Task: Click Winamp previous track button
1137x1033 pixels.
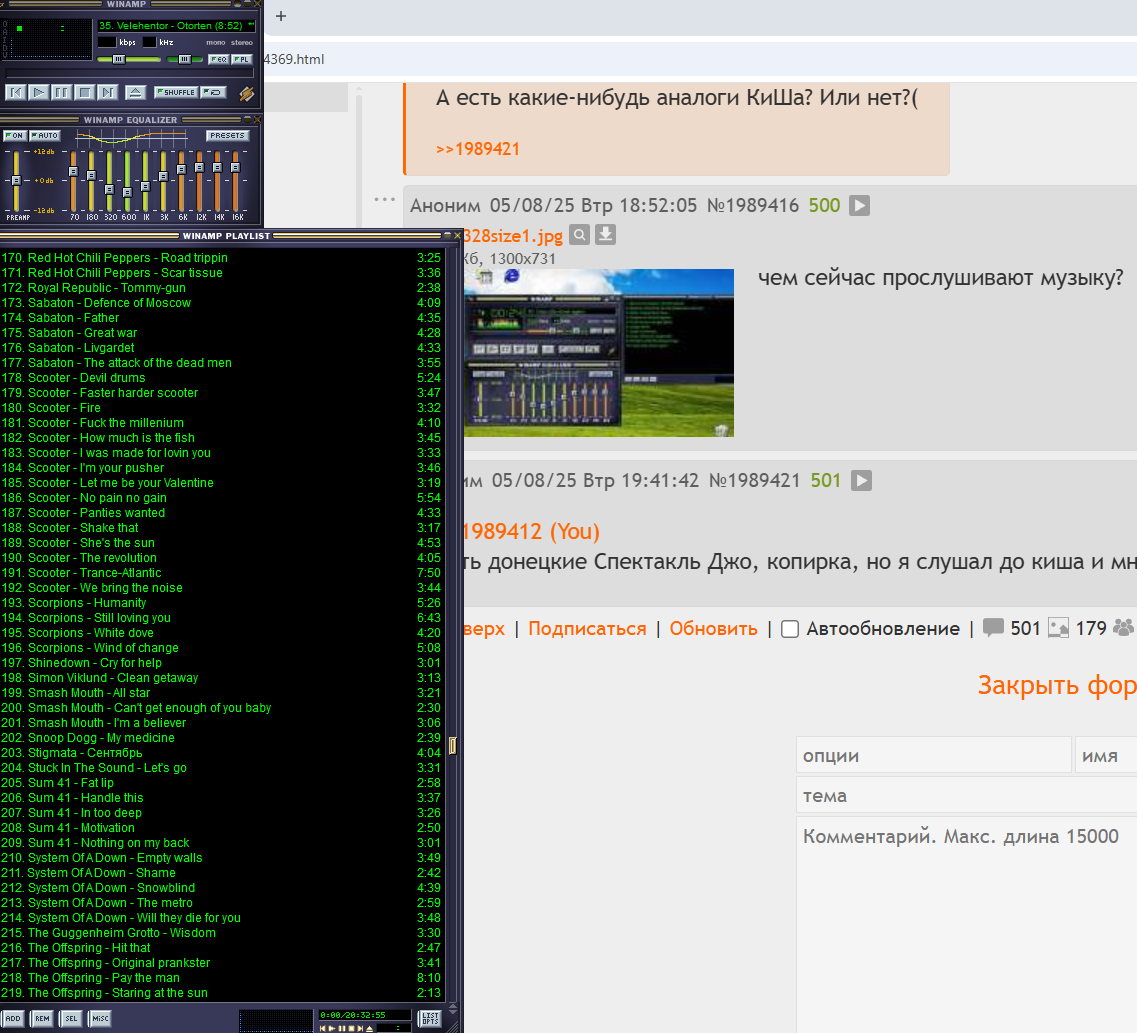Action: click(x=16, y=92)
